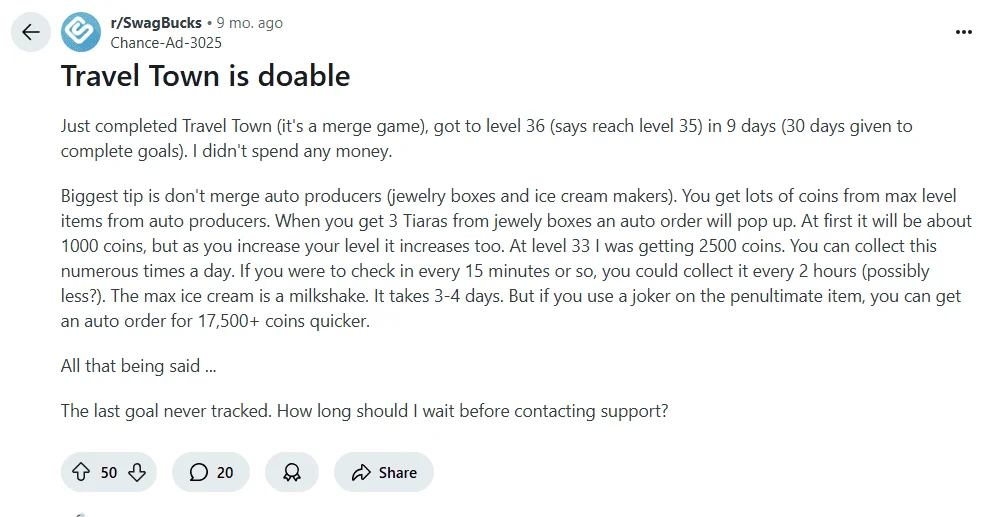Visit the Chance-Ad-3025 user profile
The image size is (992, 517).
(x=165, y=43)
